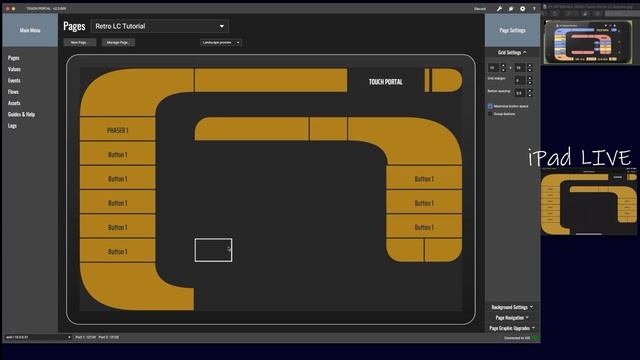The height and width of the screenshot is (360, 640).
Task: Enable the Group buttons checkbox
Action: pyautogui.click(x=490, y=114)
